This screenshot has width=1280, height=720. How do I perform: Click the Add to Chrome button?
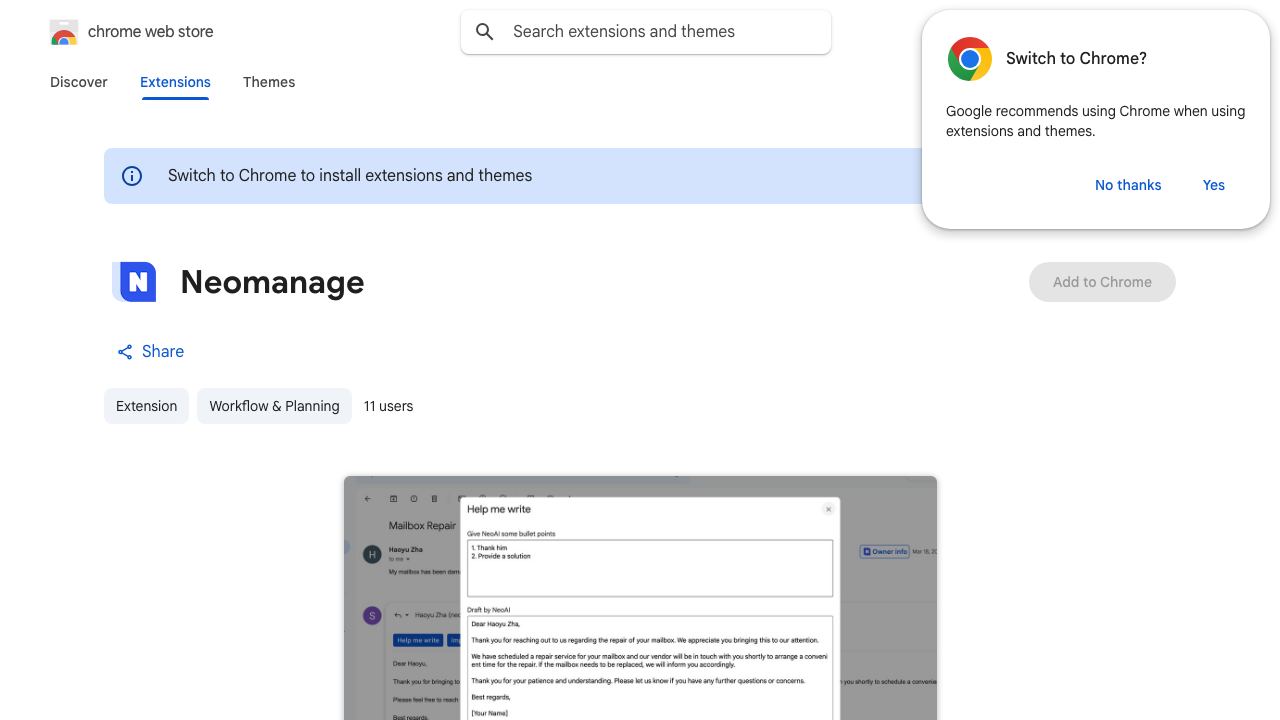pyautogui.click(x=1102, y=282)
